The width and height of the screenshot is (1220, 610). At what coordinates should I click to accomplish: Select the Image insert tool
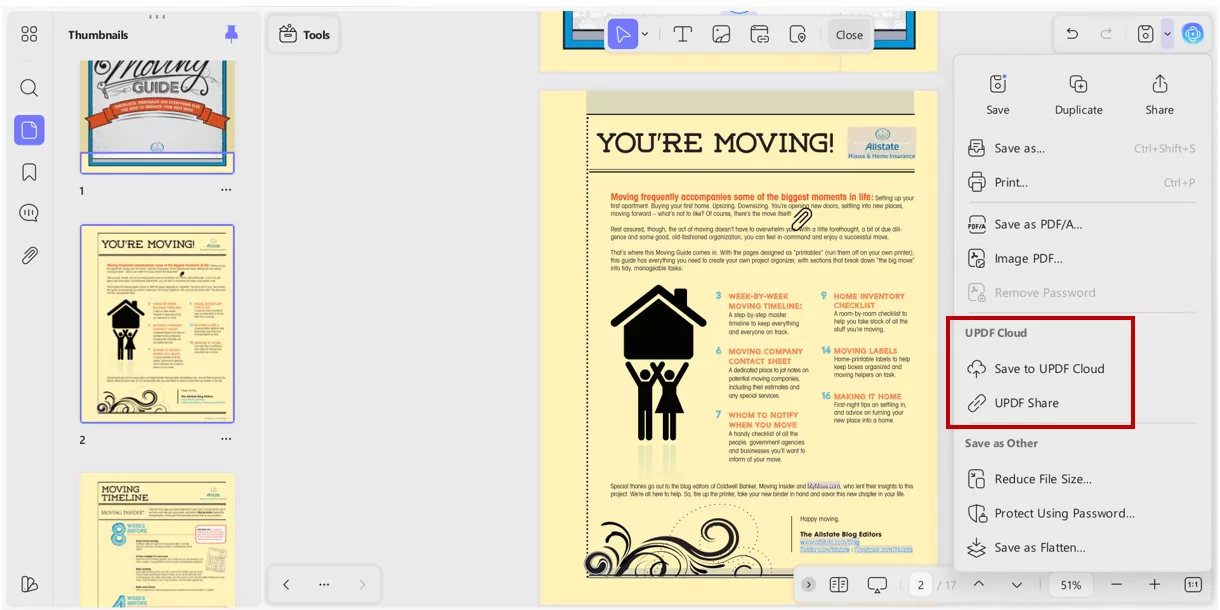coord(721,35)
